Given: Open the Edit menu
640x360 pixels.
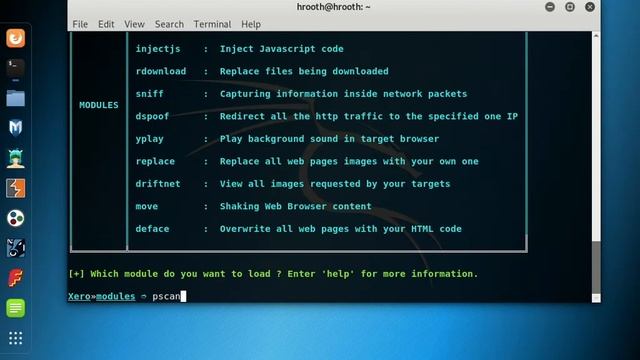Looking at the screenshot, I should coord(106,24).
